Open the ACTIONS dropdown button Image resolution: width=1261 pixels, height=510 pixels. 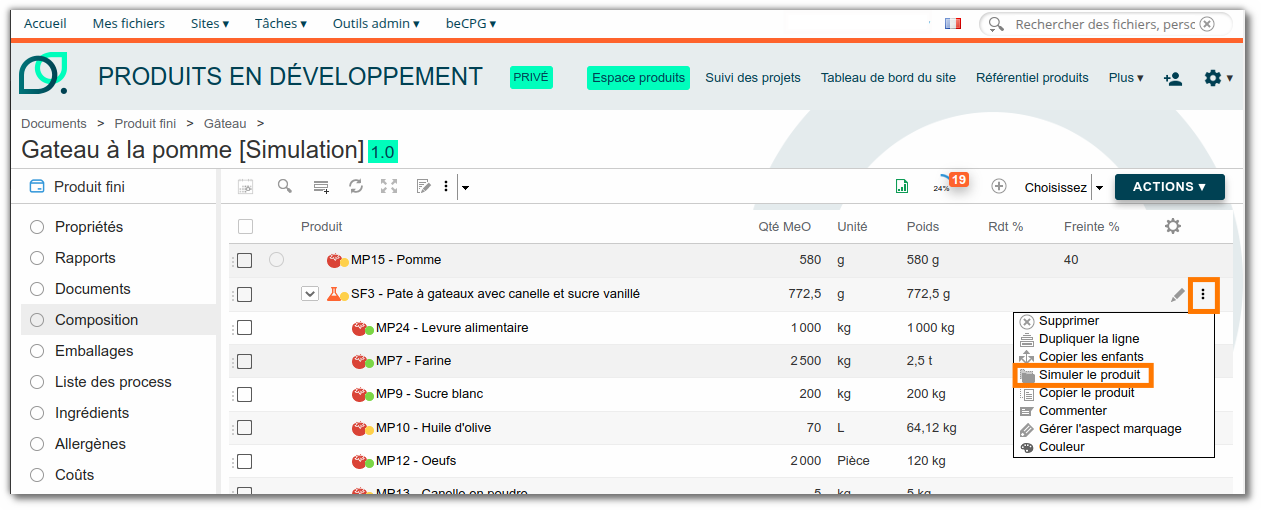[x=1169, y=187]
